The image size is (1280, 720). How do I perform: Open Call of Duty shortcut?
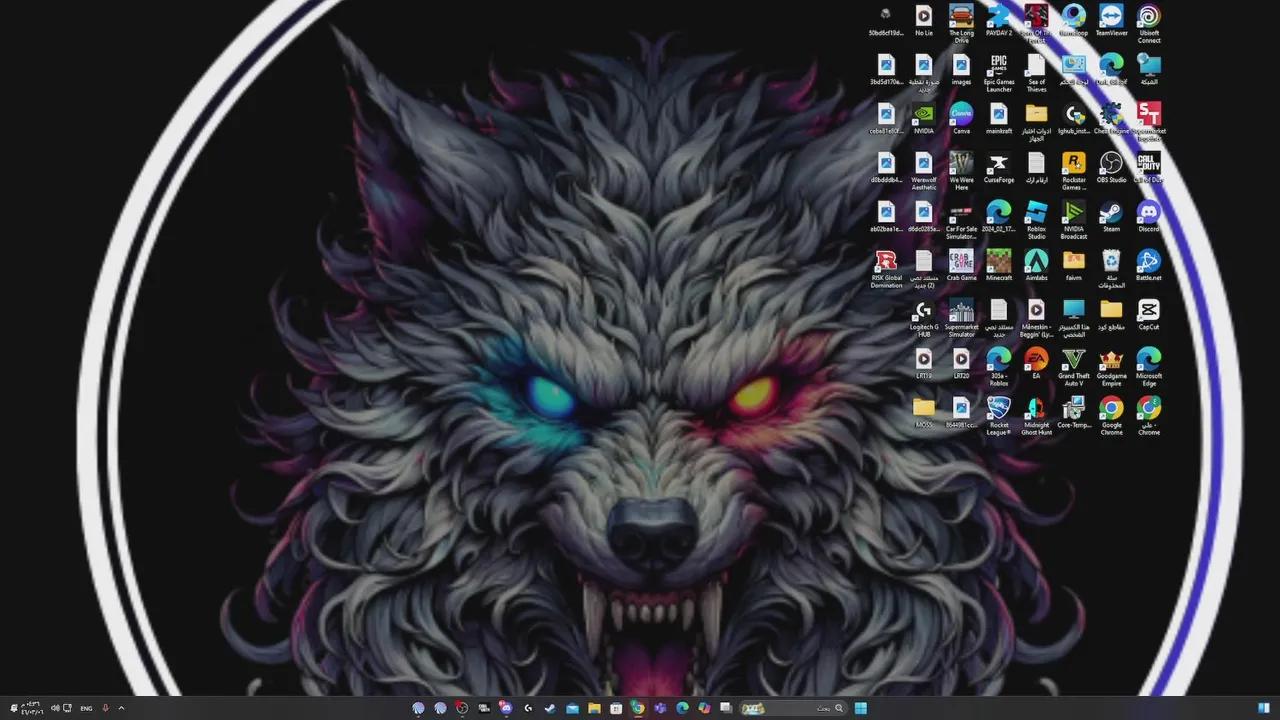coord(1149,167)
